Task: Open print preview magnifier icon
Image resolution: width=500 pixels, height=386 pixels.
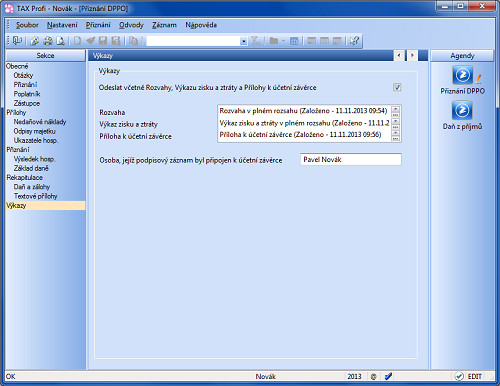Action: click(x=61, y=41)
